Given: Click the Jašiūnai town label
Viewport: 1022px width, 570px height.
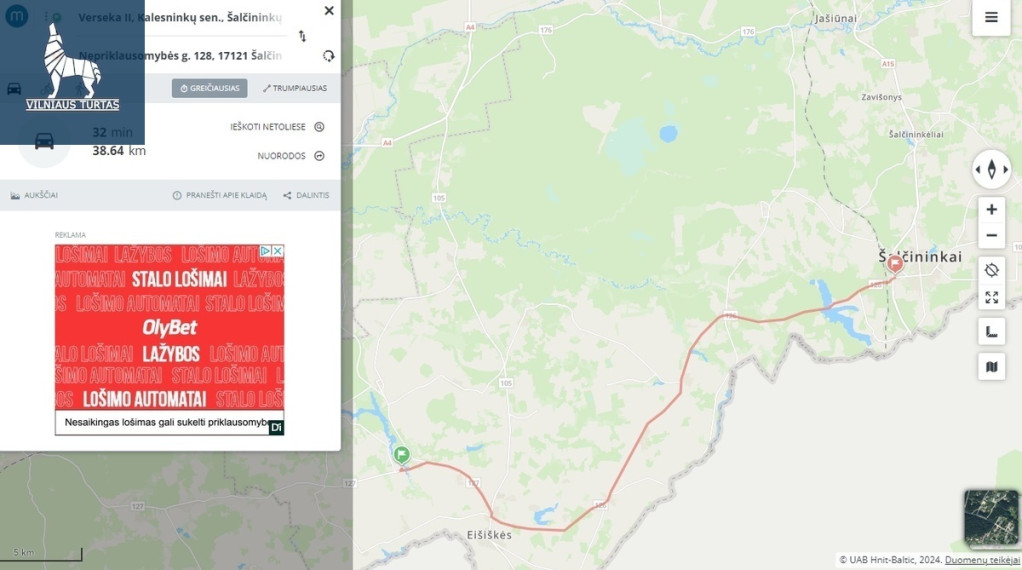Looking at the screenshot, I should click(836, 18).
